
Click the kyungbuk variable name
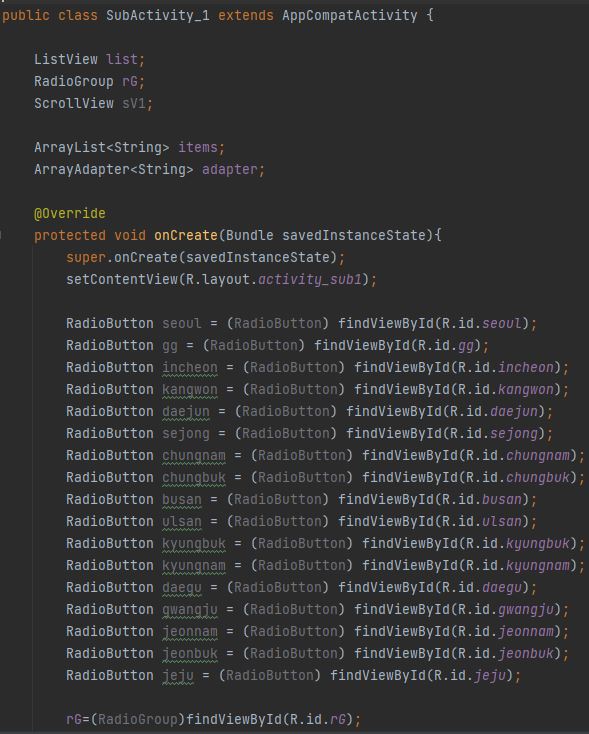click(x=194, y=543)
